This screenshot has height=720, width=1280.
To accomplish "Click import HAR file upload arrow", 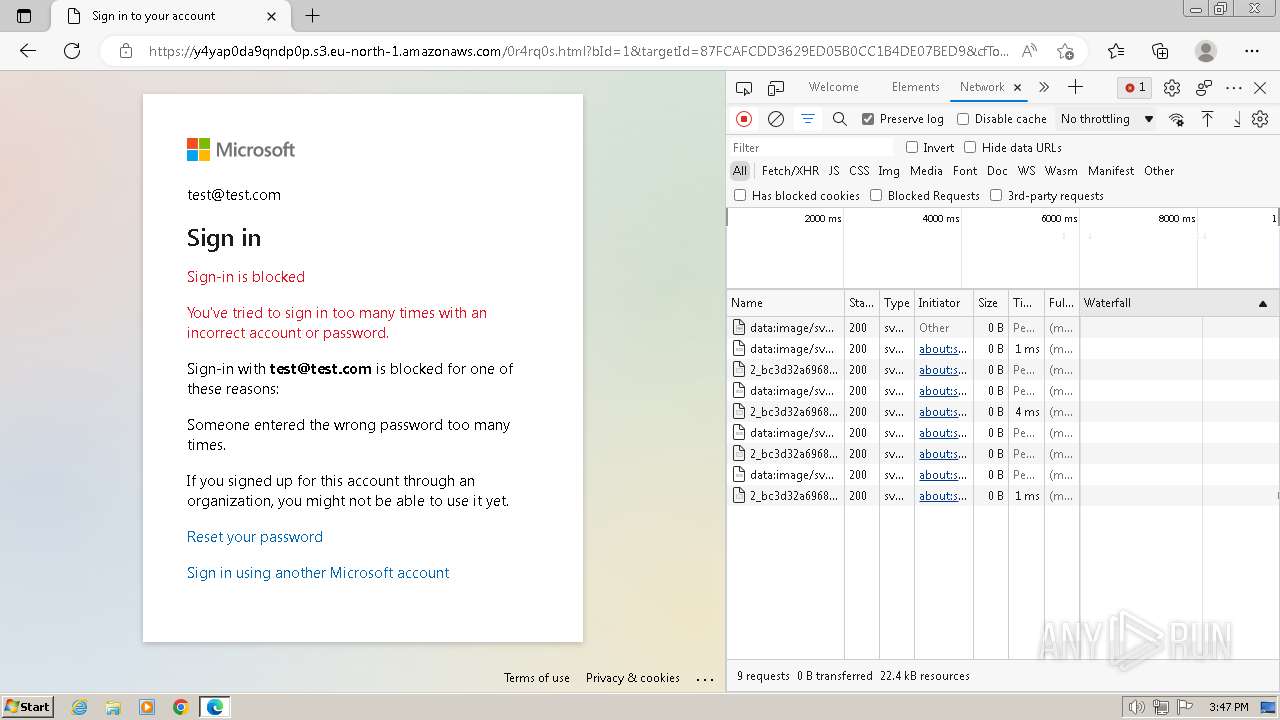I will [x=1207, y=119].
